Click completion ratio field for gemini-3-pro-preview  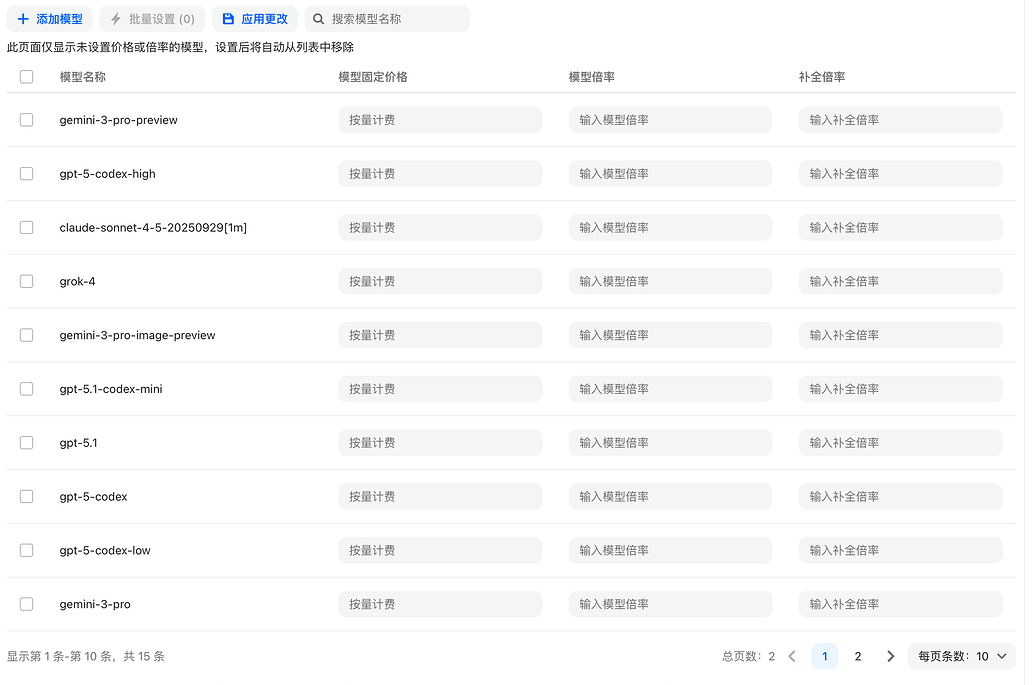[x=900, y=120]
